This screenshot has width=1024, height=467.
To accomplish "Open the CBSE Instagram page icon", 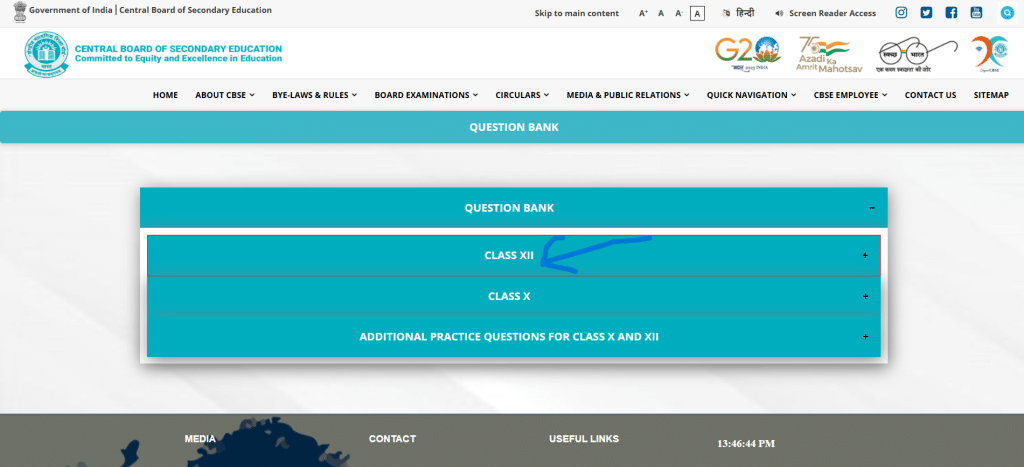I will (901, 12).
